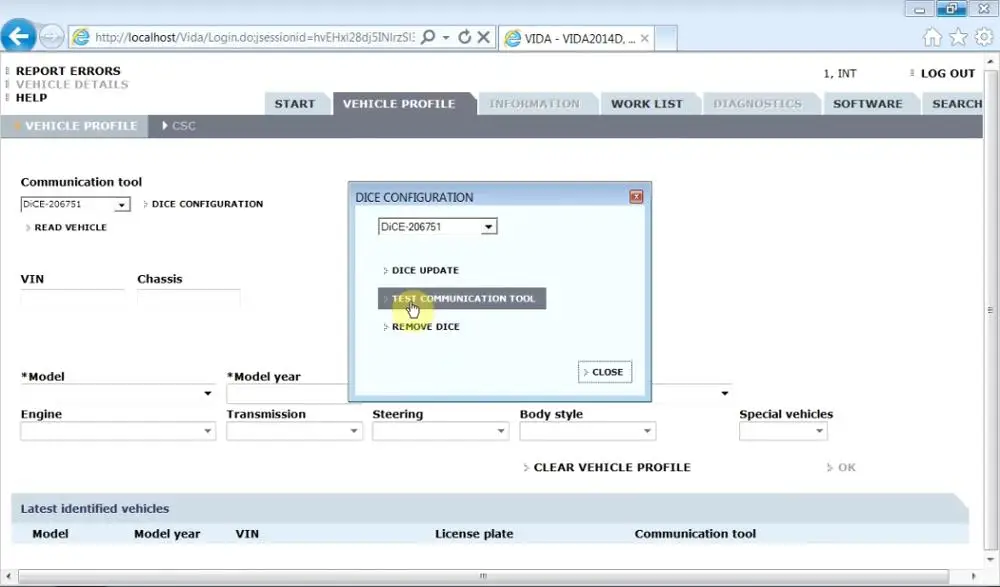Click the vertical scrollbar up arrow
Screen dimensions: 1000x587
coord(990,62)
